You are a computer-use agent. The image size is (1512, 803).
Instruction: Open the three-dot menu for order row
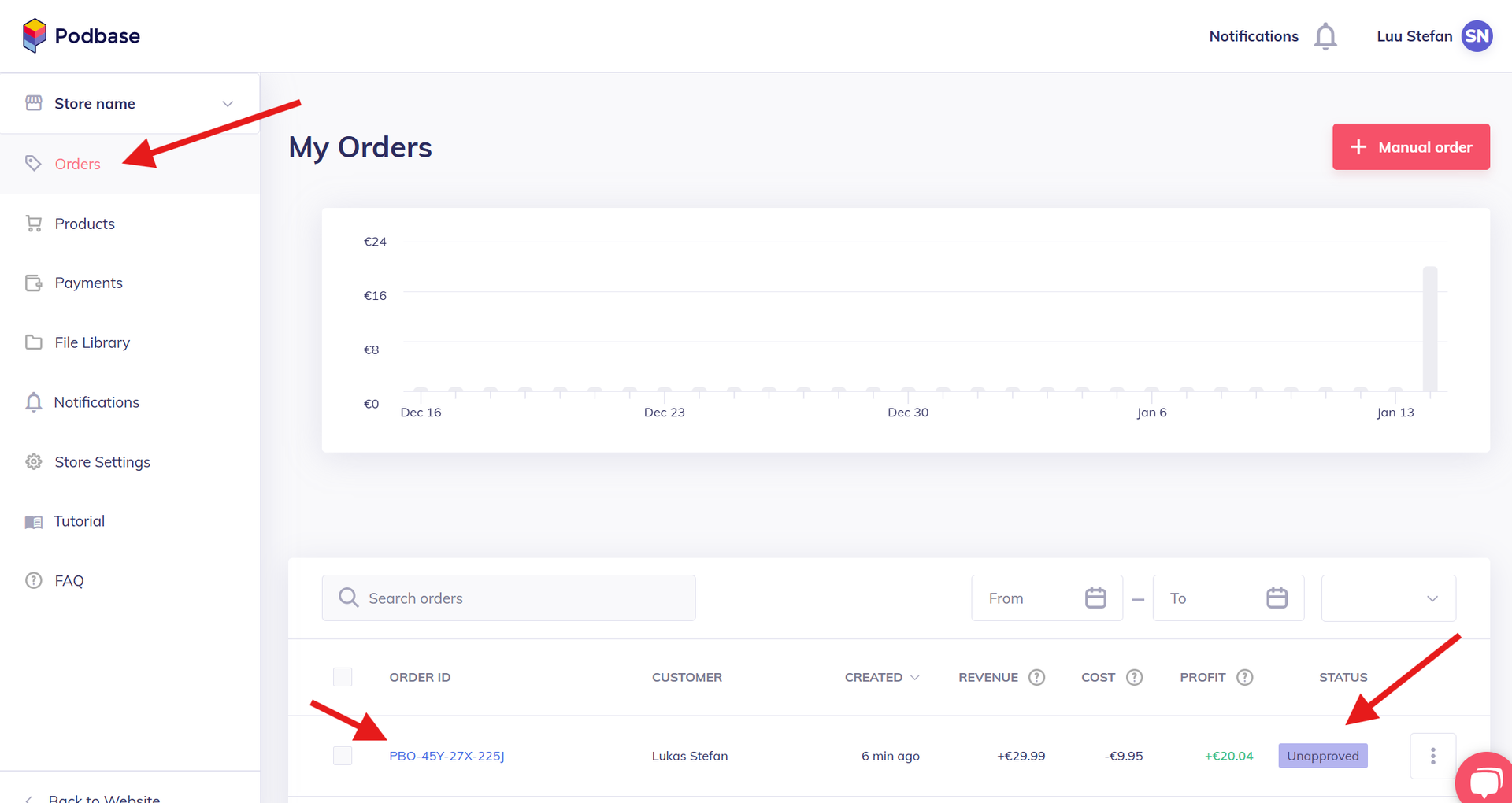coord(1432,756)
